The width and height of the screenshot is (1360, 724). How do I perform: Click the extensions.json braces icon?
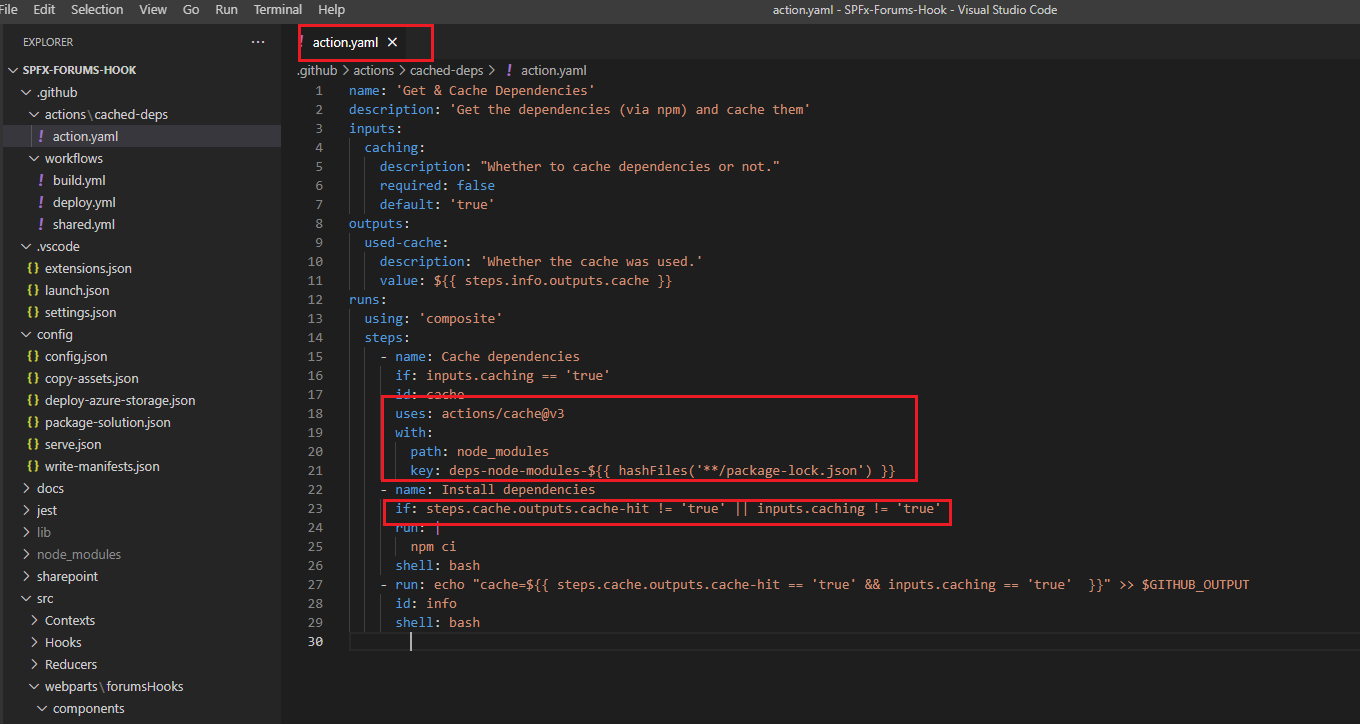tap(33, 268)
